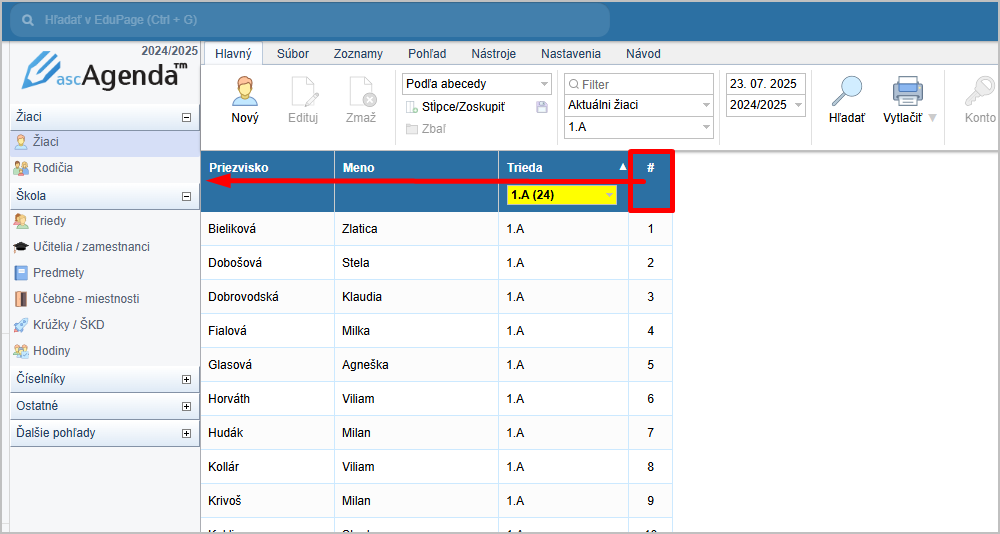Image resolution: width=1000 pixels, height=534 pixels.
Task: Click the Filter input field
Action: coord(638,84)
